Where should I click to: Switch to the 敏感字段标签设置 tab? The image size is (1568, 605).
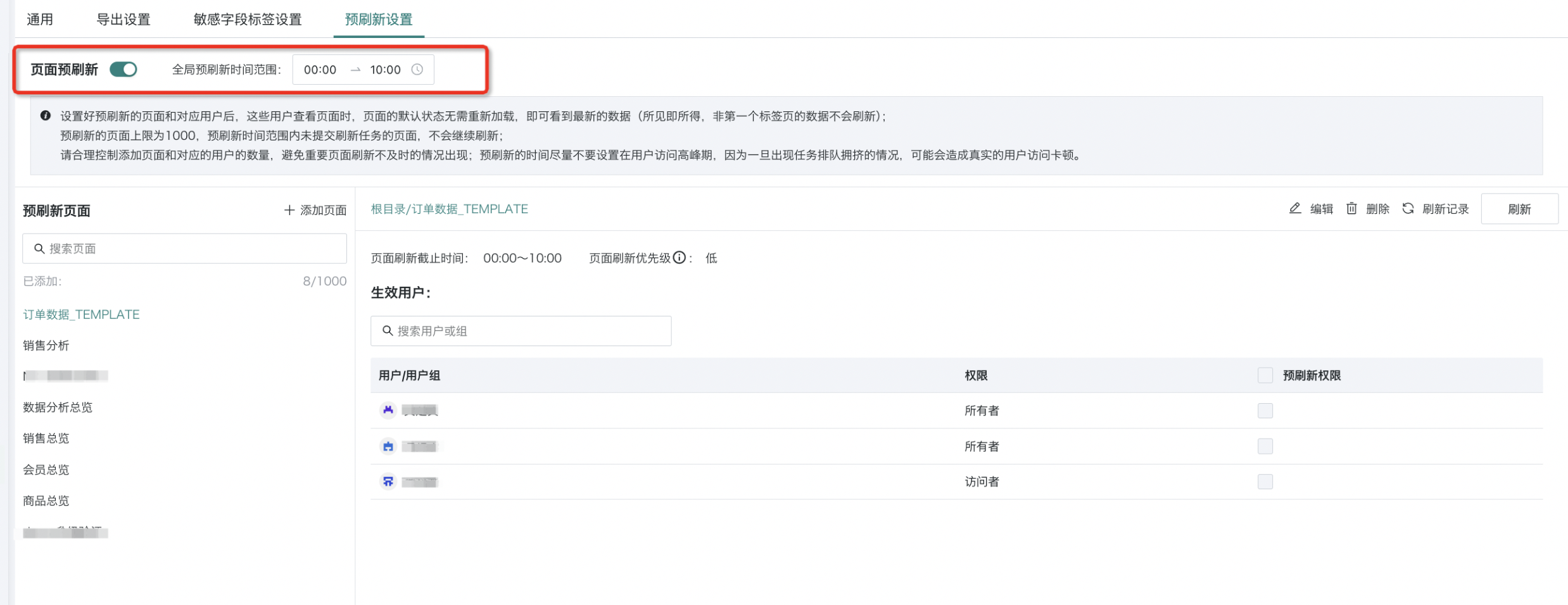(x=248, y=19)
